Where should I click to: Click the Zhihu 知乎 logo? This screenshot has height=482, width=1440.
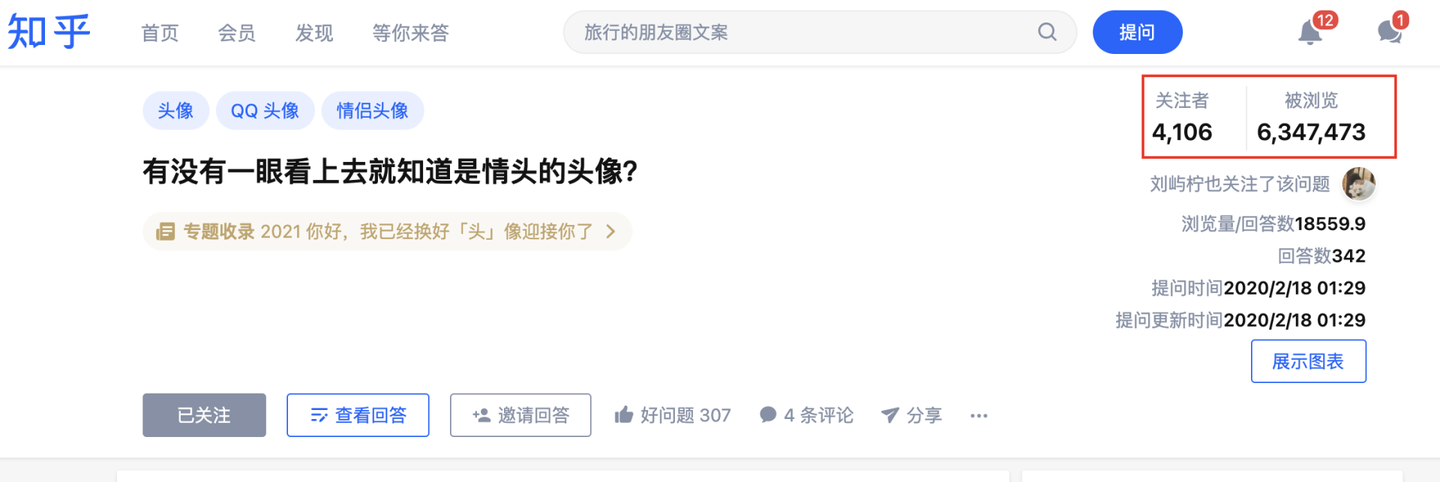[49, 32]
